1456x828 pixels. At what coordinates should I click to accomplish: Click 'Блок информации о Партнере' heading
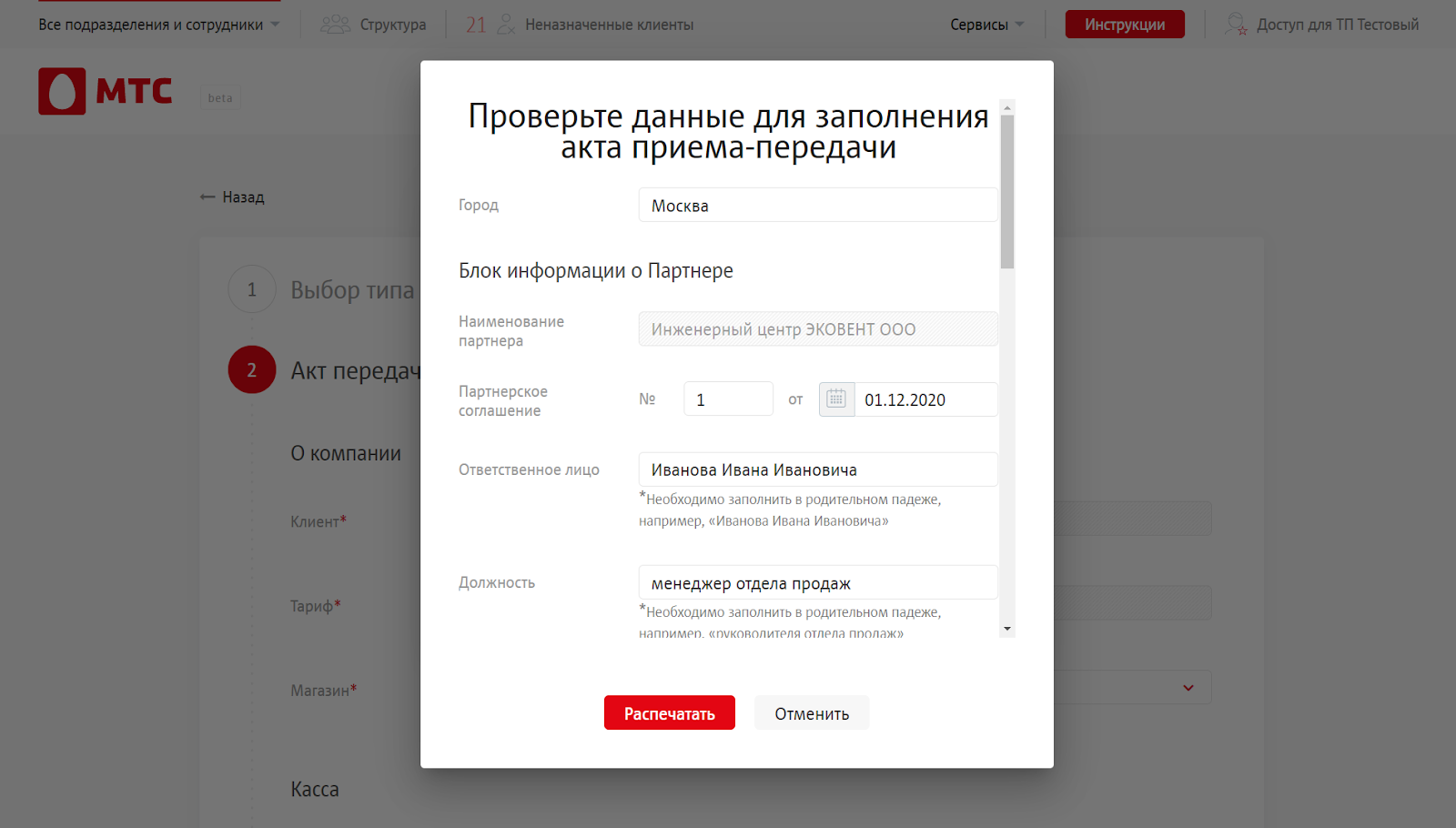tap(596, 270)
